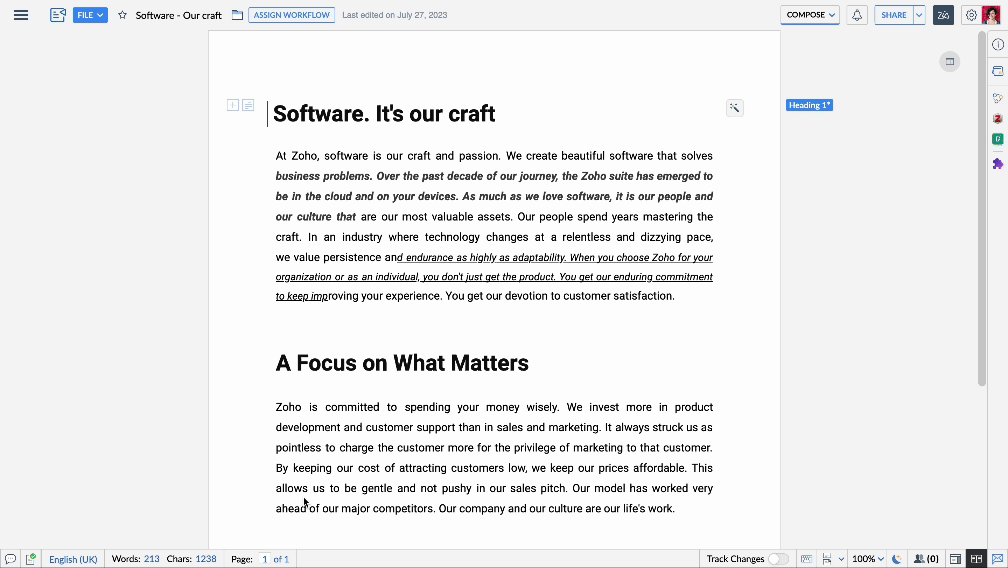
Task: Open the COMPOSE dropdown
Action: (810, 15)
